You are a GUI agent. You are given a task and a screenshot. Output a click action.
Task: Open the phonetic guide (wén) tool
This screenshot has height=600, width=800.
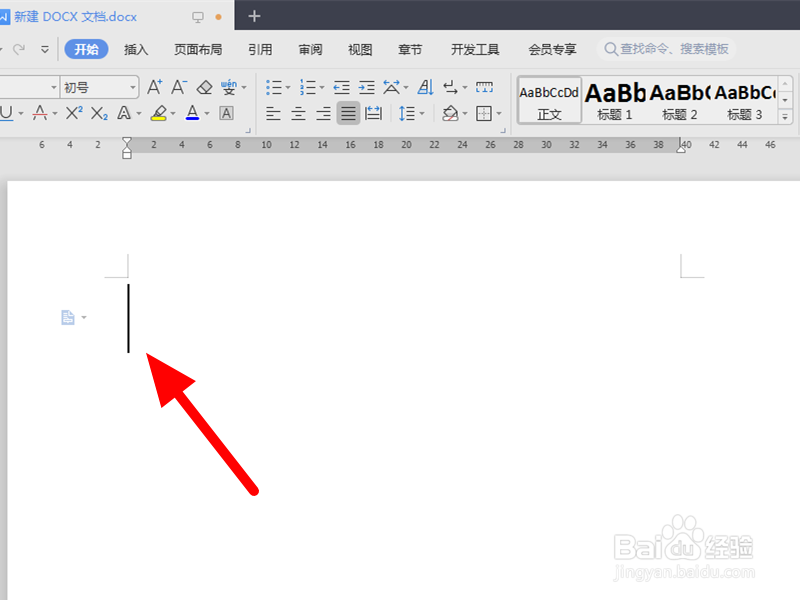point(229,87)
